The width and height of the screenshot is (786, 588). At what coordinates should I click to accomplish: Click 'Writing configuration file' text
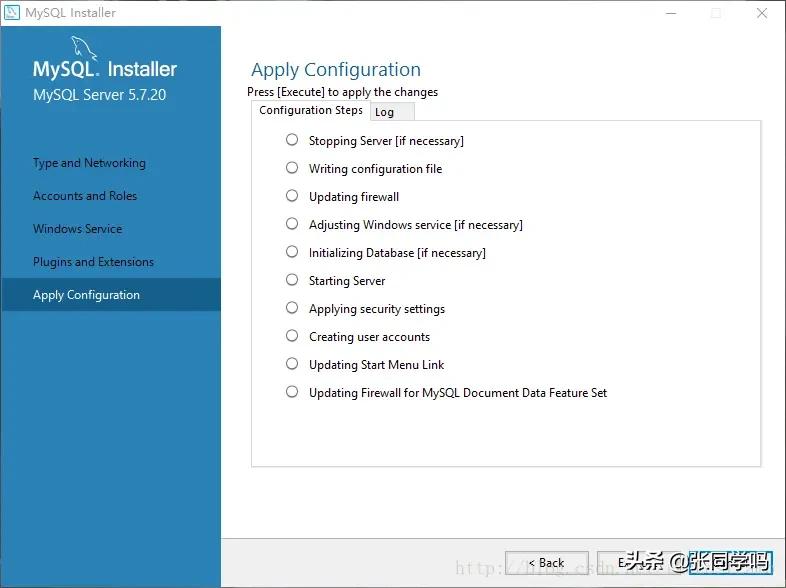click(375, 169)
